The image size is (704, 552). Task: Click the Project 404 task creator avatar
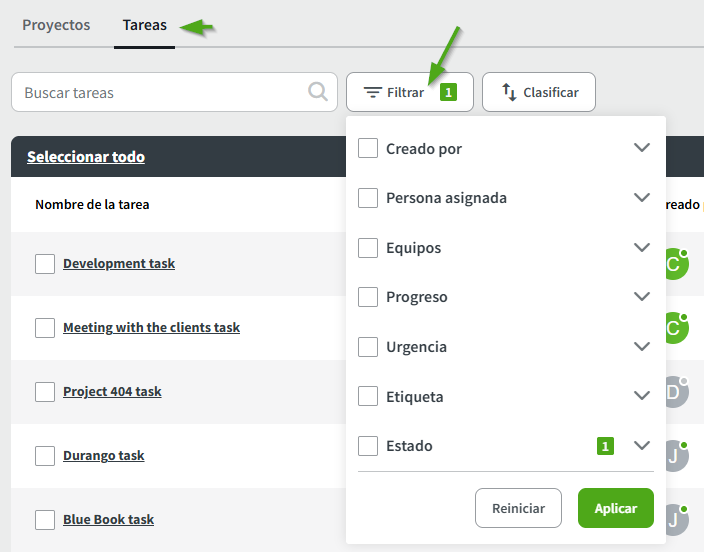point(675,392)
